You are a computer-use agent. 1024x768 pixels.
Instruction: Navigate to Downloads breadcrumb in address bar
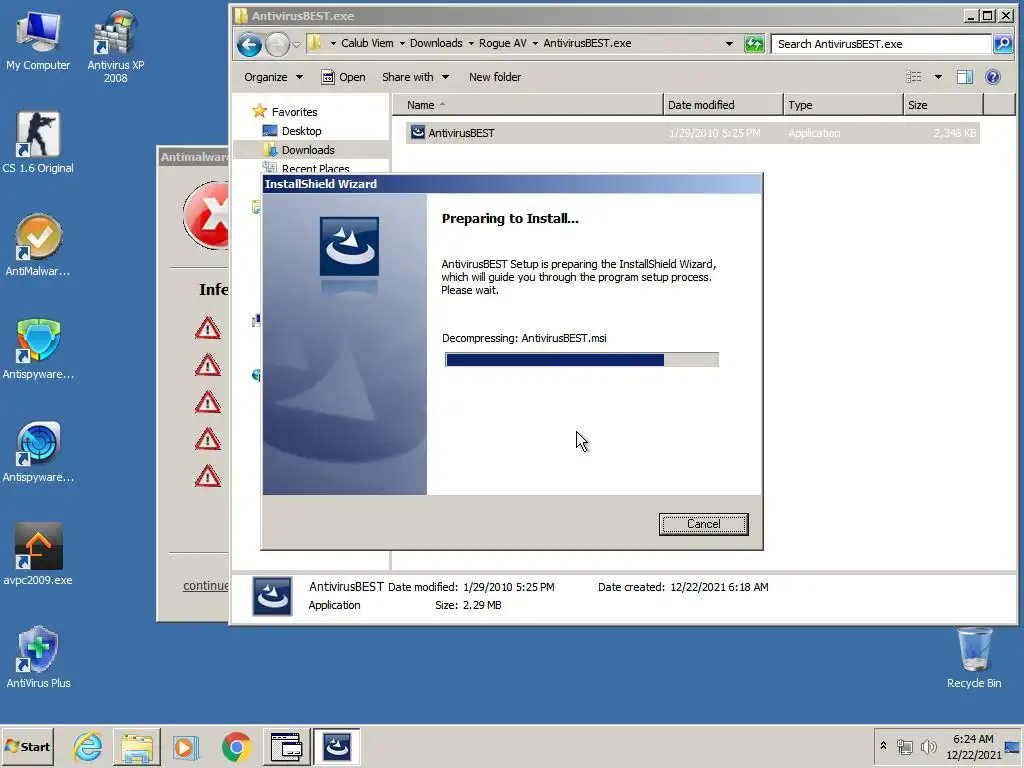(436, 43)
